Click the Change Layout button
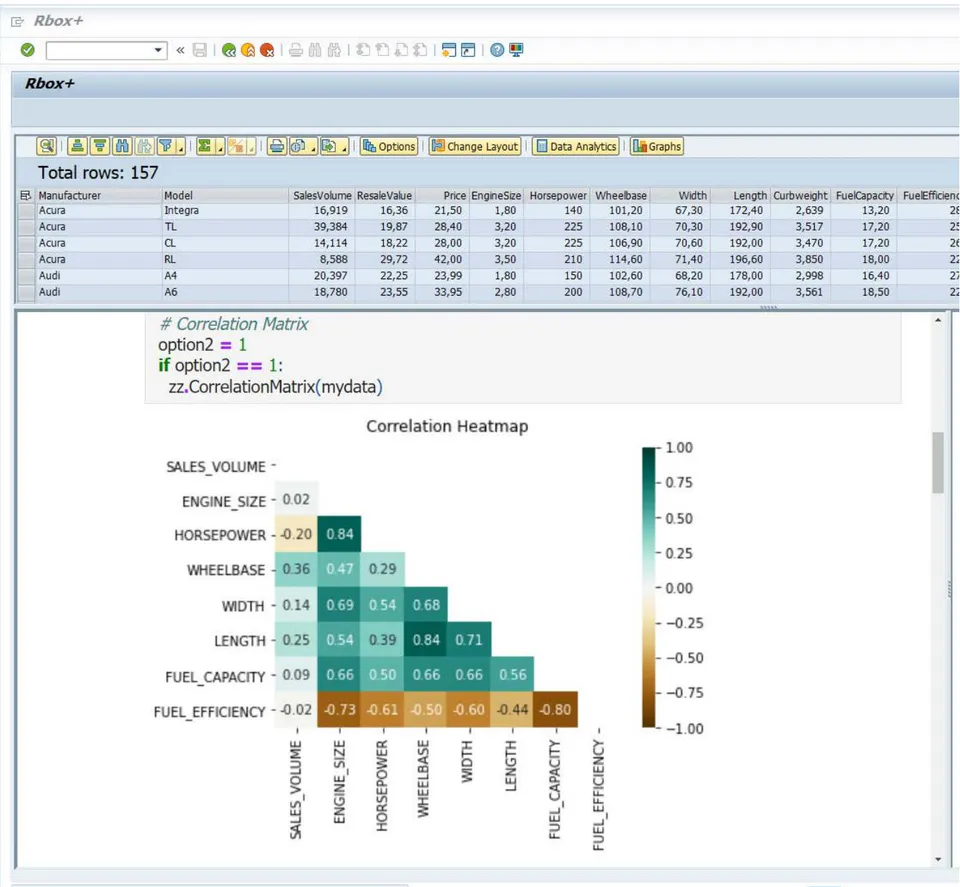 [475, 146]
